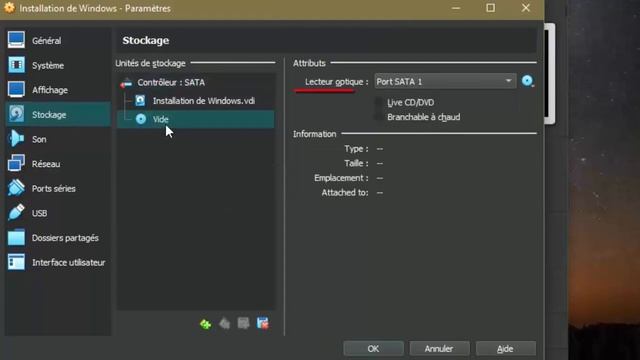Click the Aide button
The width and height of the screenshot is (640, 360).
tap(505, 349)
